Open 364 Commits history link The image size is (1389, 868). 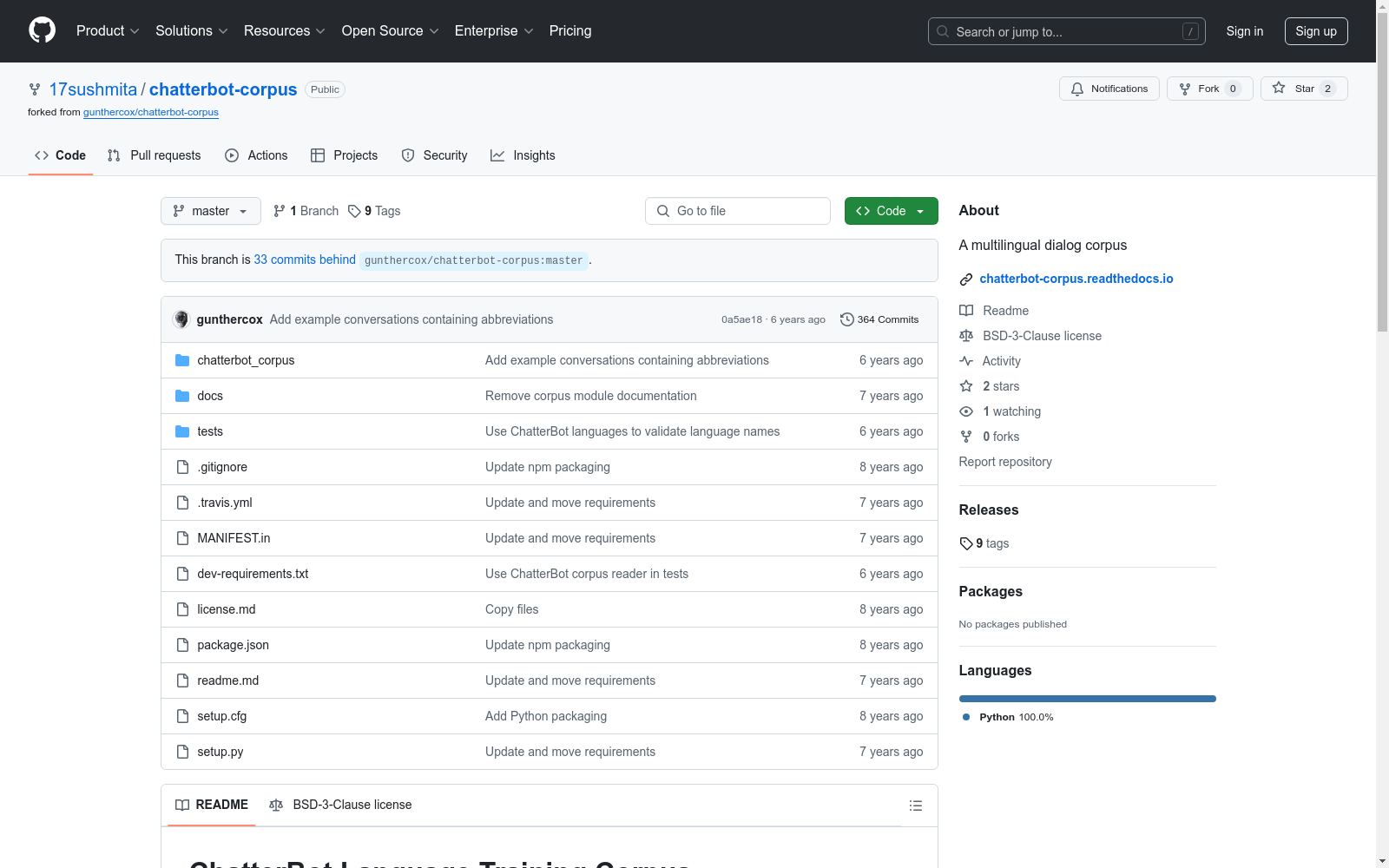click(x=879, y=319)
